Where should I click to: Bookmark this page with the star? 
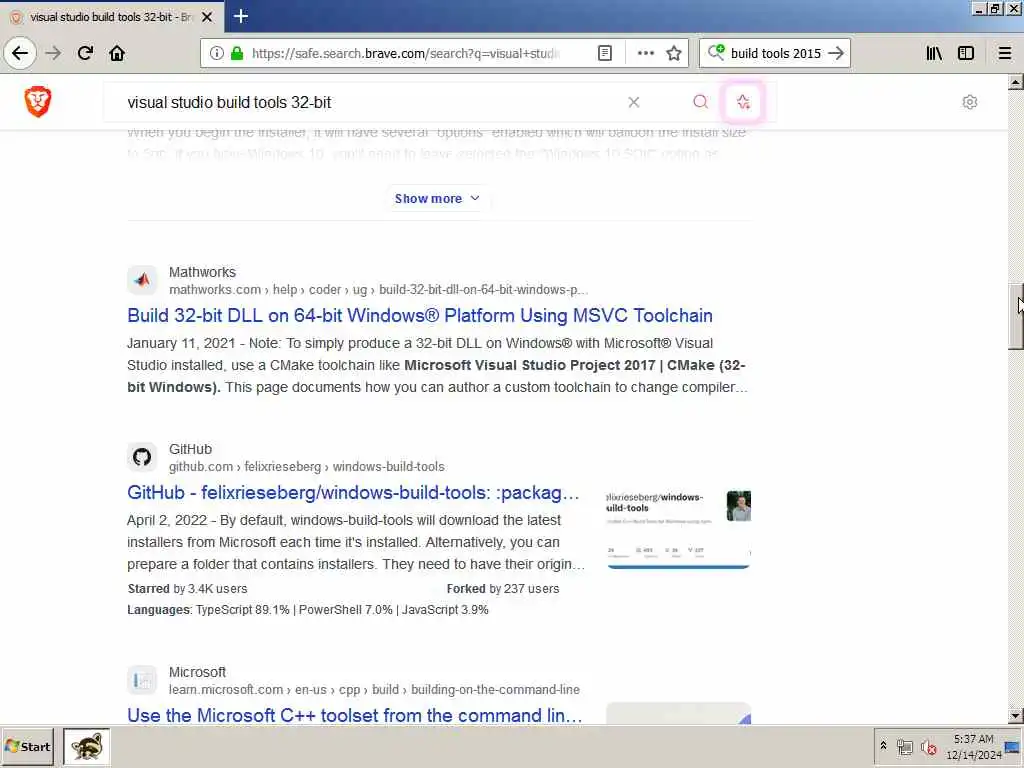tap(674, 53)
